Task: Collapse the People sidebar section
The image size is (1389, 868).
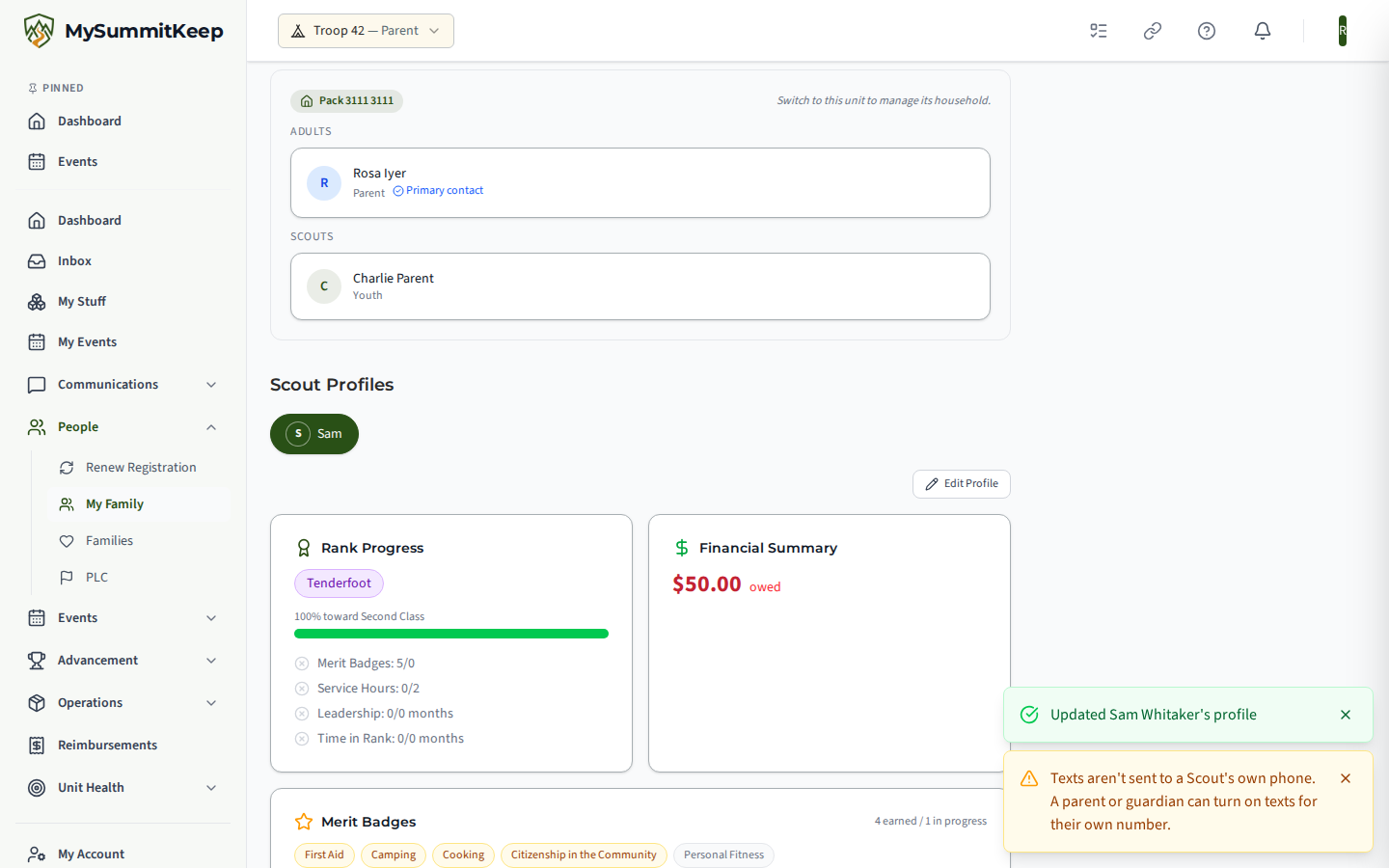Action: [x=123, y=427]
